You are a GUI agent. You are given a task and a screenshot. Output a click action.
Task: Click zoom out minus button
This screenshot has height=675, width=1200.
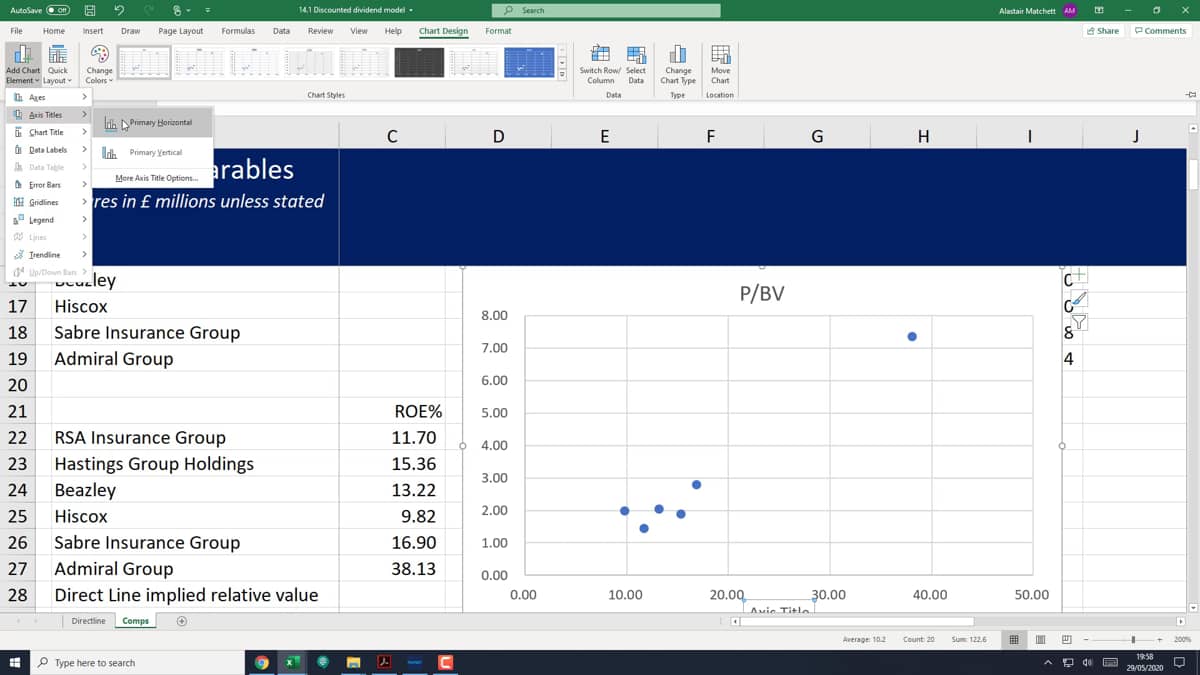point(1086,639)
